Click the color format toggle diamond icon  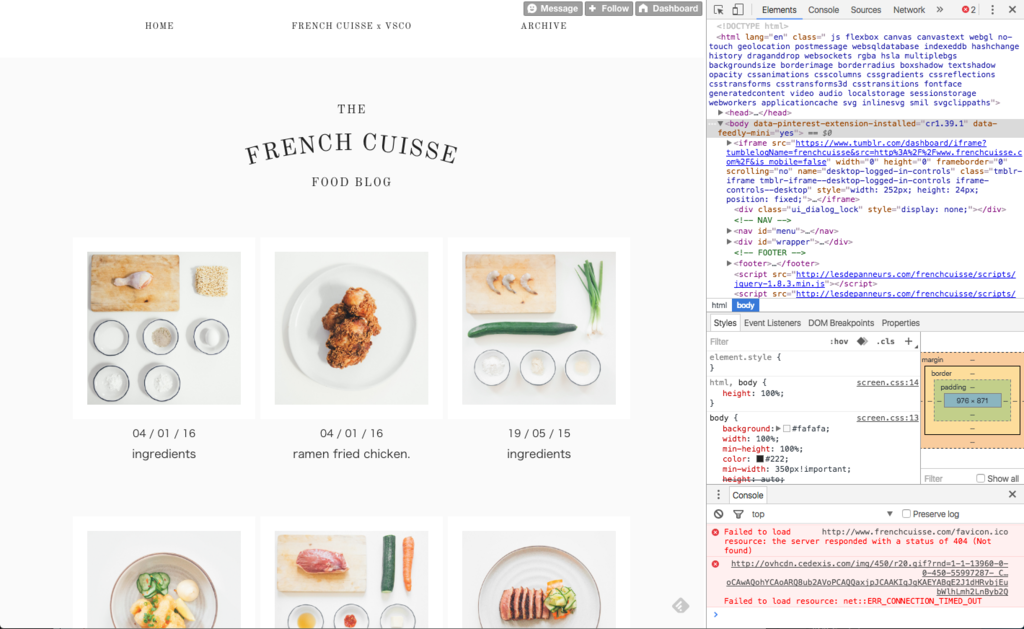(862, 341)
